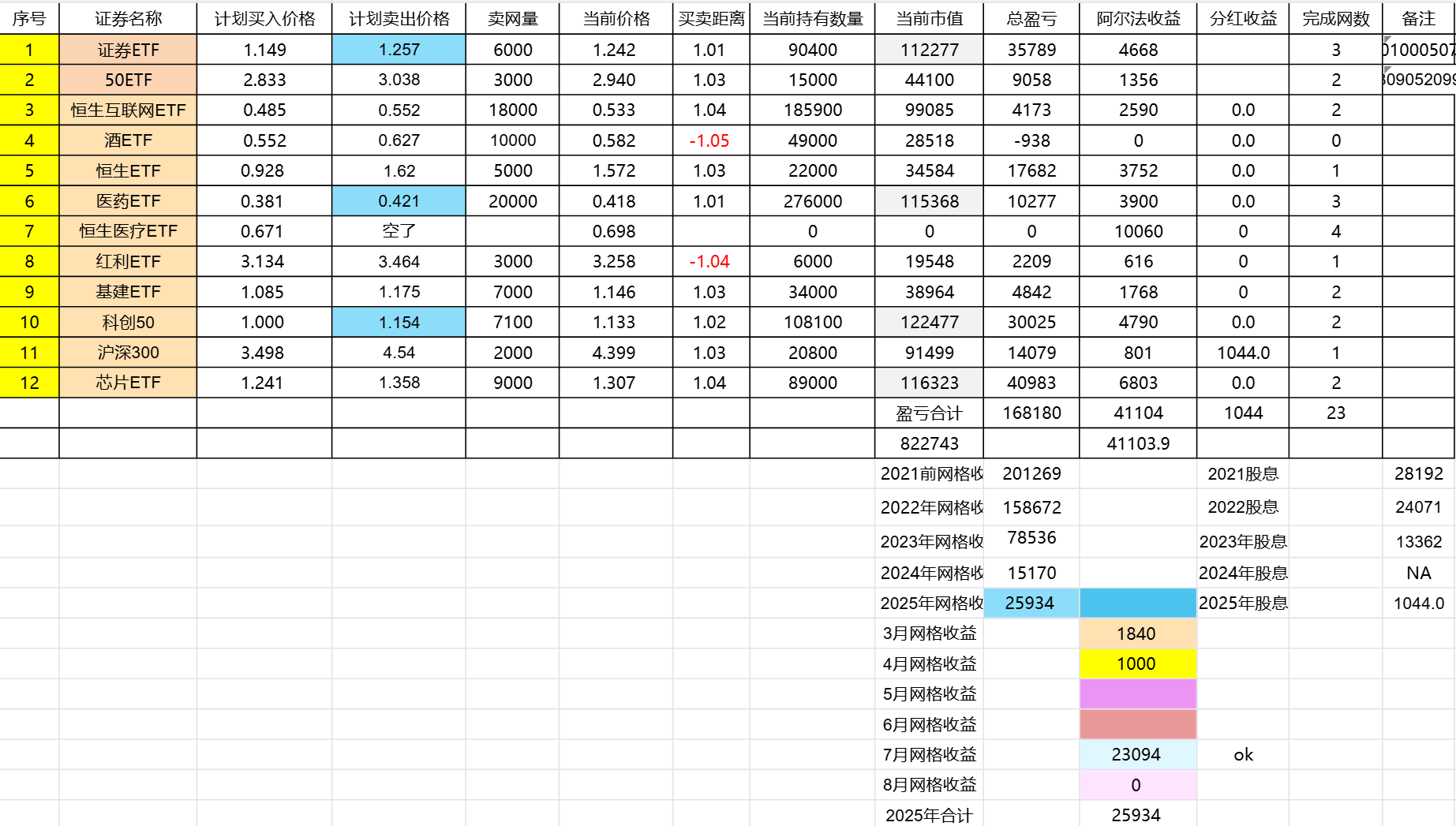
Task: Select the NA value for 2024年股息
Action: point(1418,574)
